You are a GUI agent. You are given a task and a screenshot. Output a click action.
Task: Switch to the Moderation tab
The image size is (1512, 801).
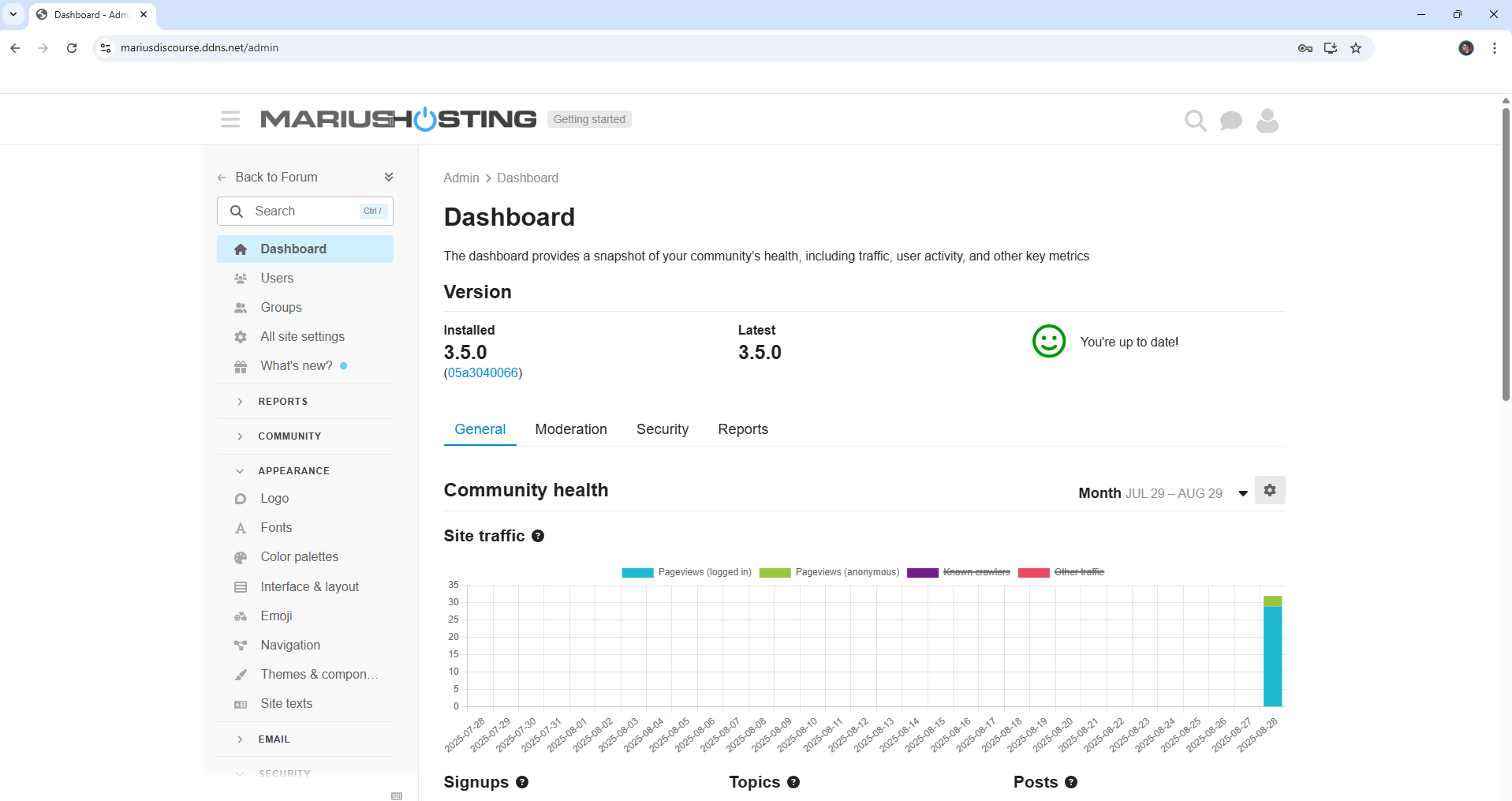coord(571,429)
